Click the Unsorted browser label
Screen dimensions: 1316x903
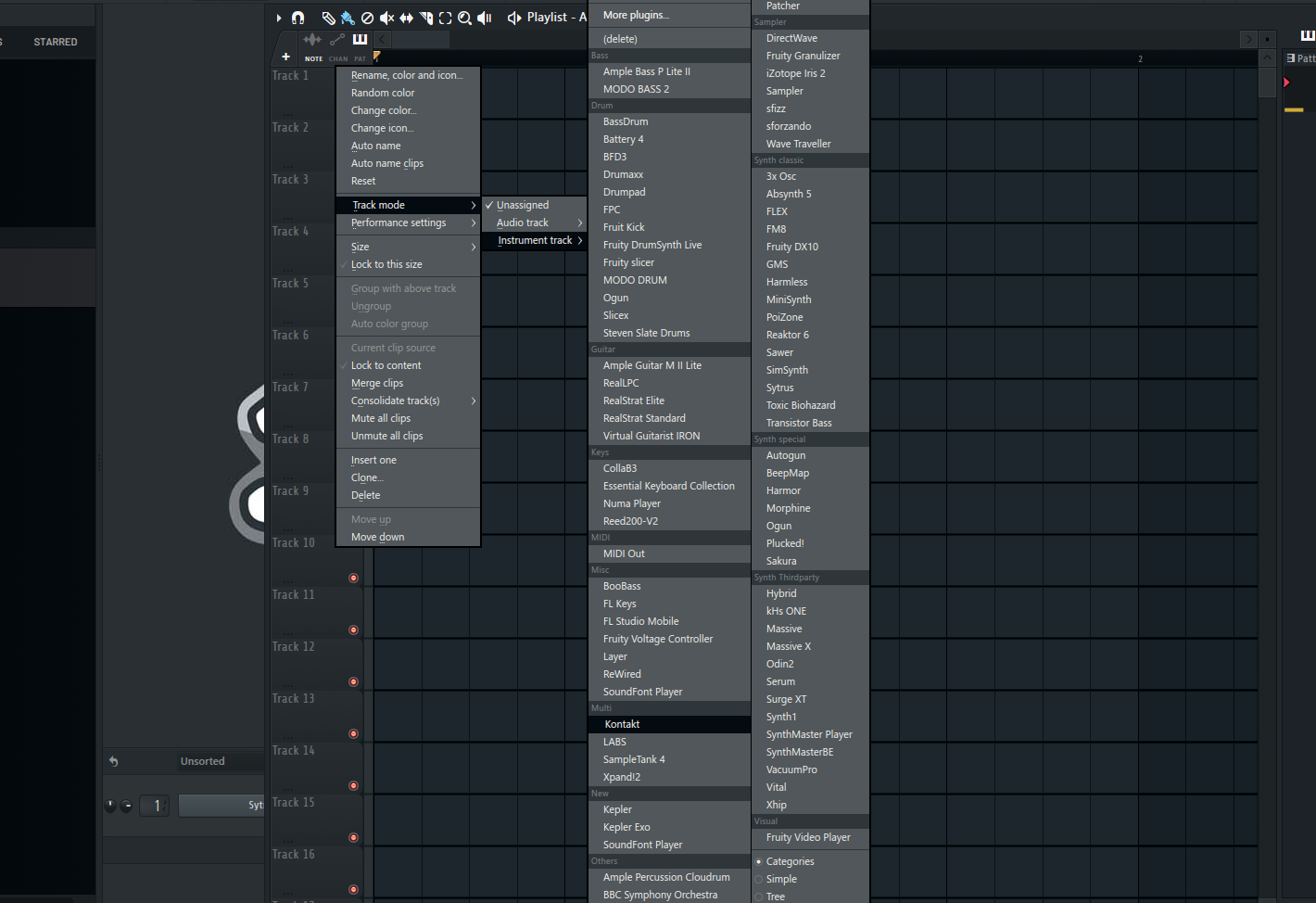pos(202,762)
